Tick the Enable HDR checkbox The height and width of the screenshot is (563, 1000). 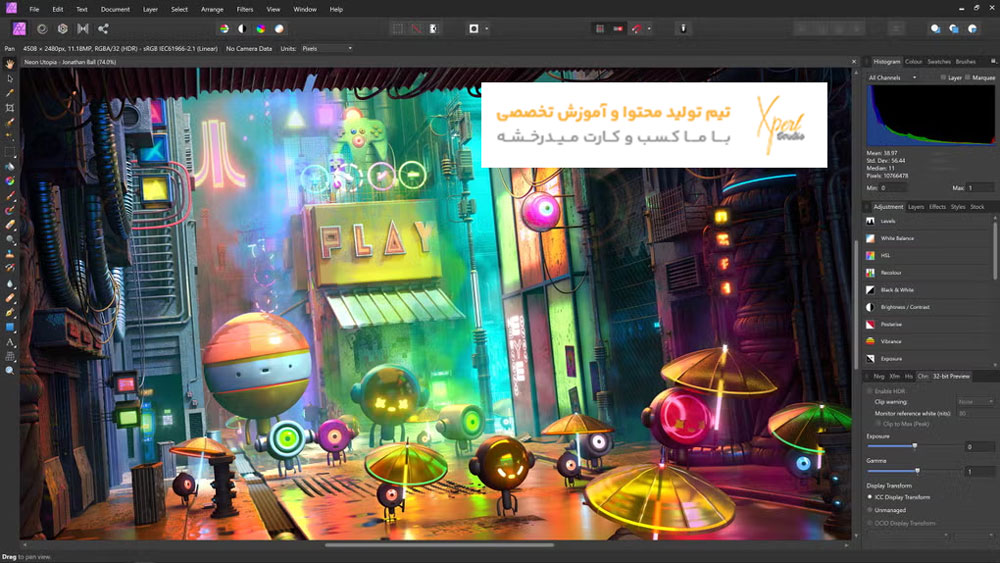click(x=870, y=391)
